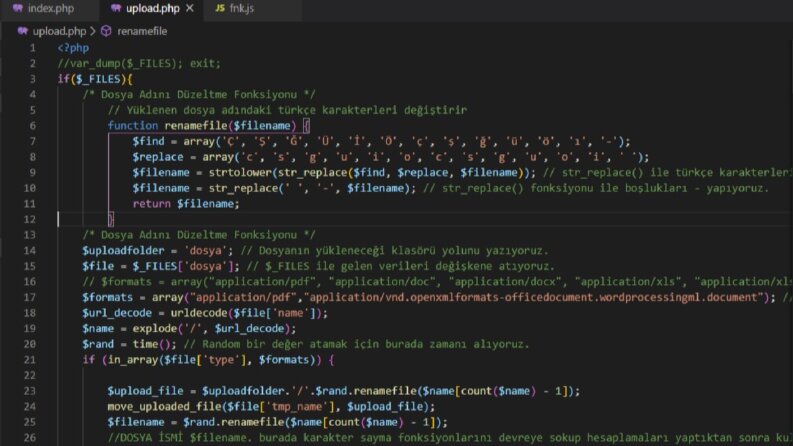
Task: Select the upload.php editor tab
Action: [152, 9]
